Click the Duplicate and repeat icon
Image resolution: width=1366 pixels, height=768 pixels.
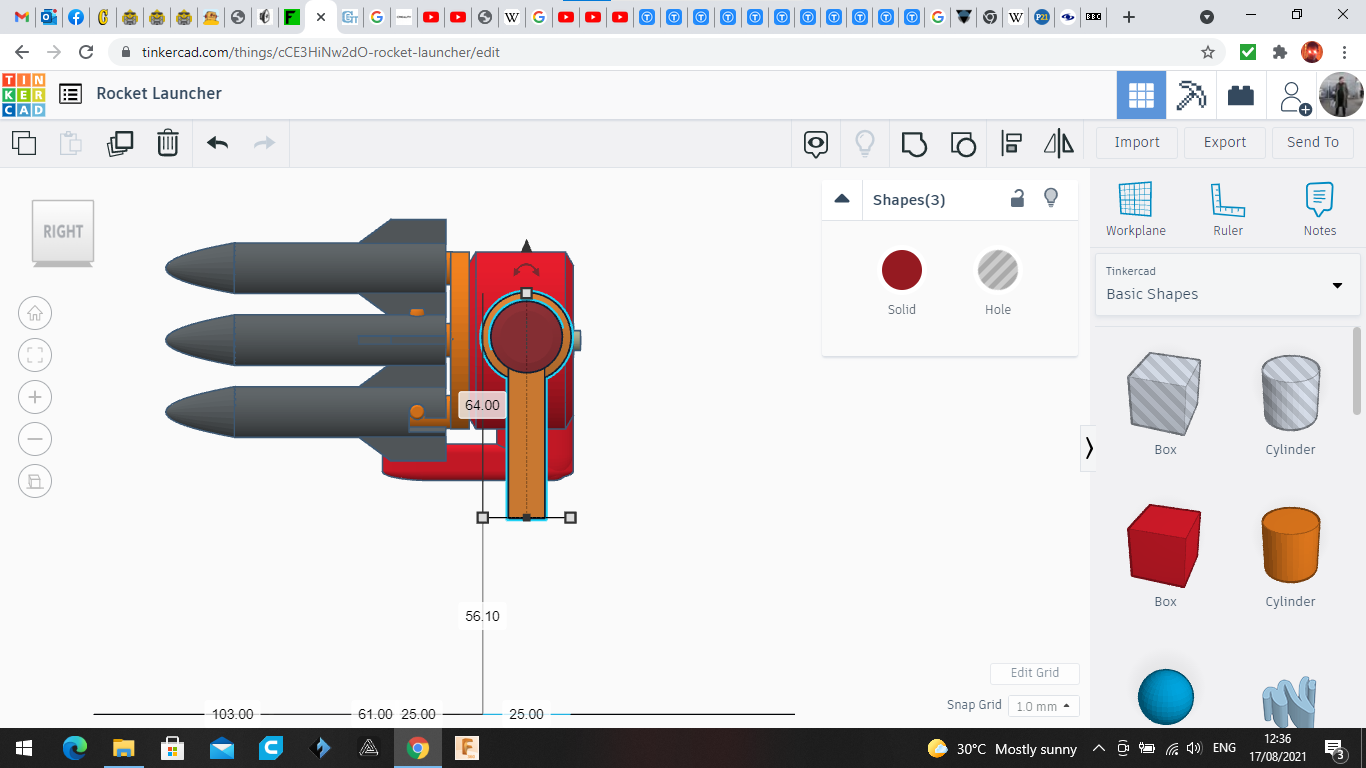pyautogui.click(x=120, y=143)
